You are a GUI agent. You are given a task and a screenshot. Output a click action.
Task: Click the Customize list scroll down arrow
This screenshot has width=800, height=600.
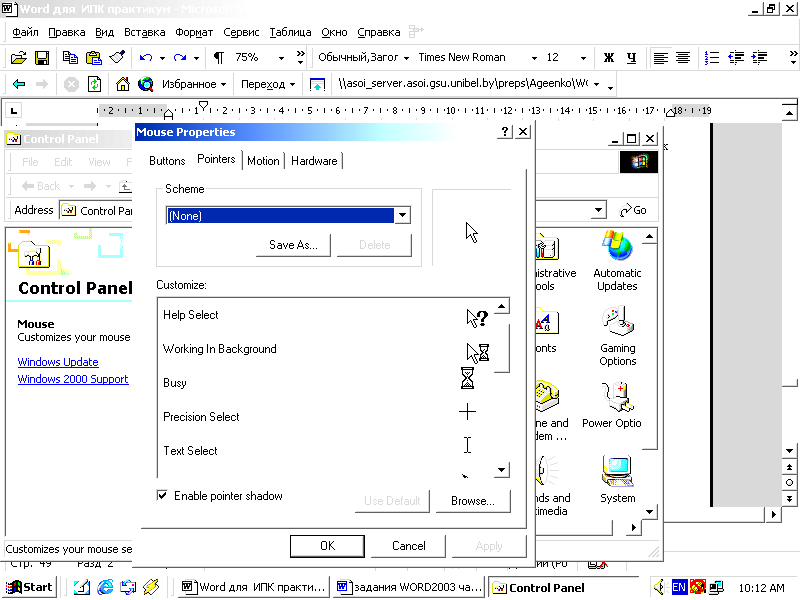502,470
